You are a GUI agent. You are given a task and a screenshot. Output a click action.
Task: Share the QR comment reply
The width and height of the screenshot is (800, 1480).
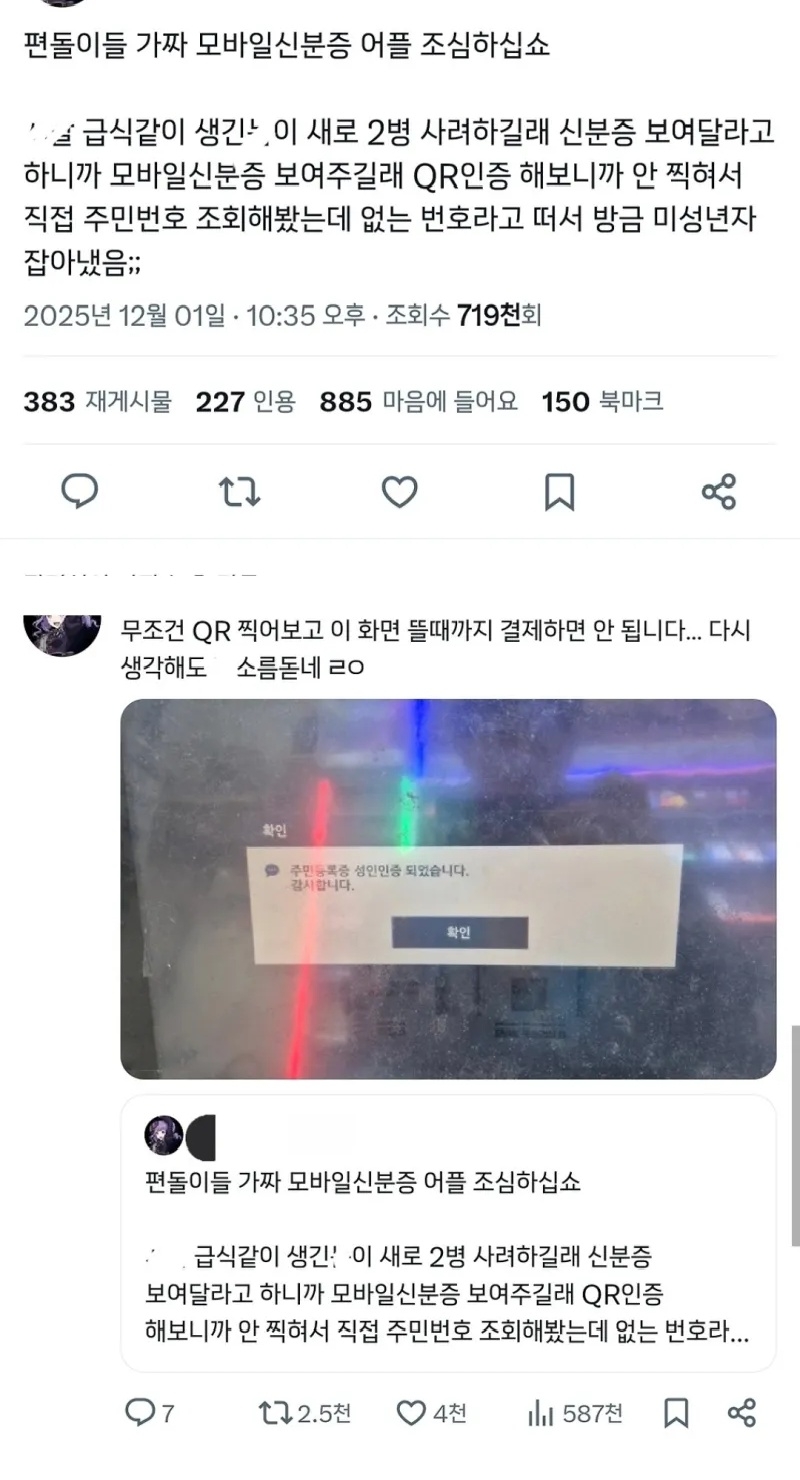741,1413
